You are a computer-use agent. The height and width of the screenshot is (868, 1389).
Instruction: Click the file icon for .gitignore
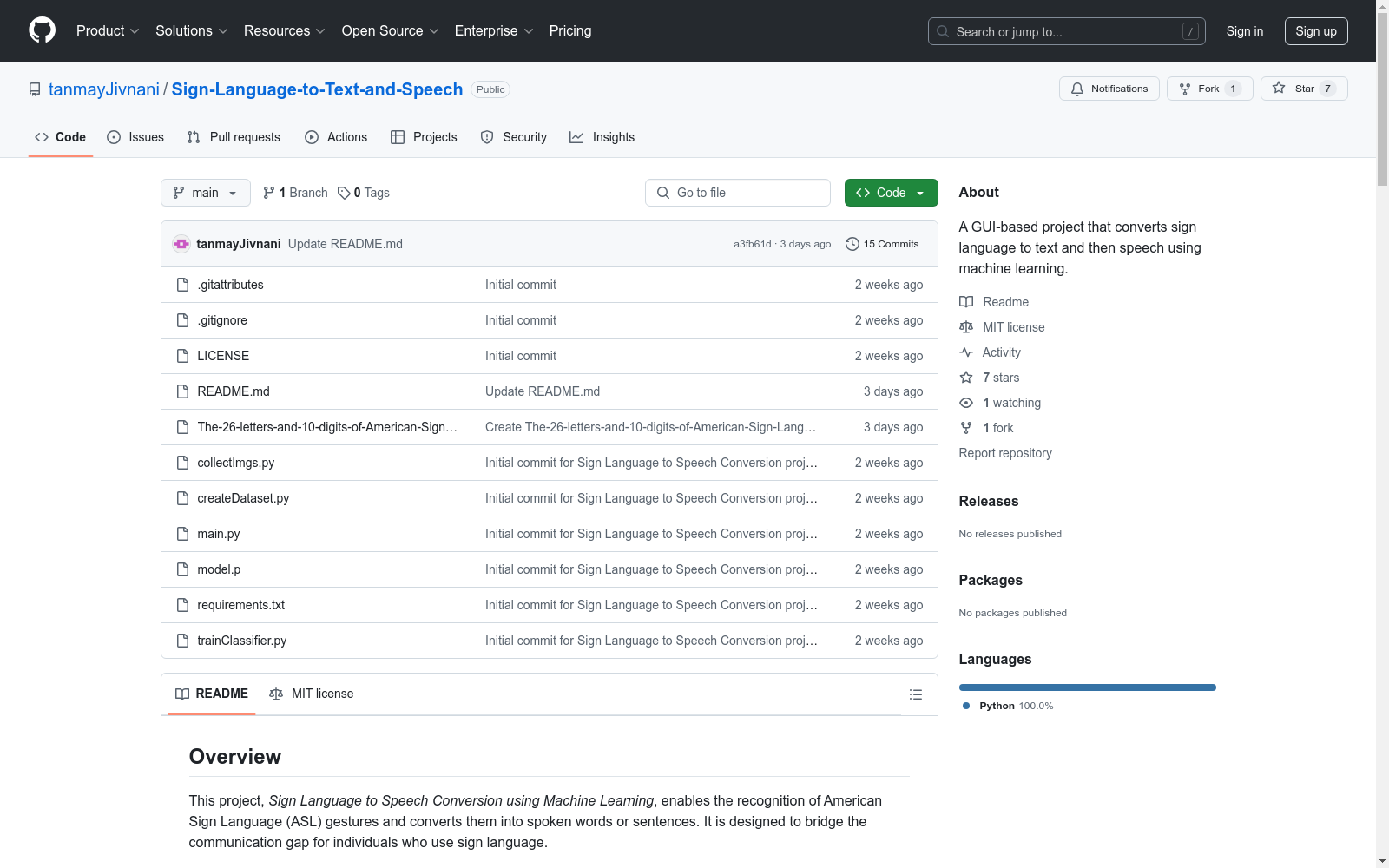coord(182,320)
